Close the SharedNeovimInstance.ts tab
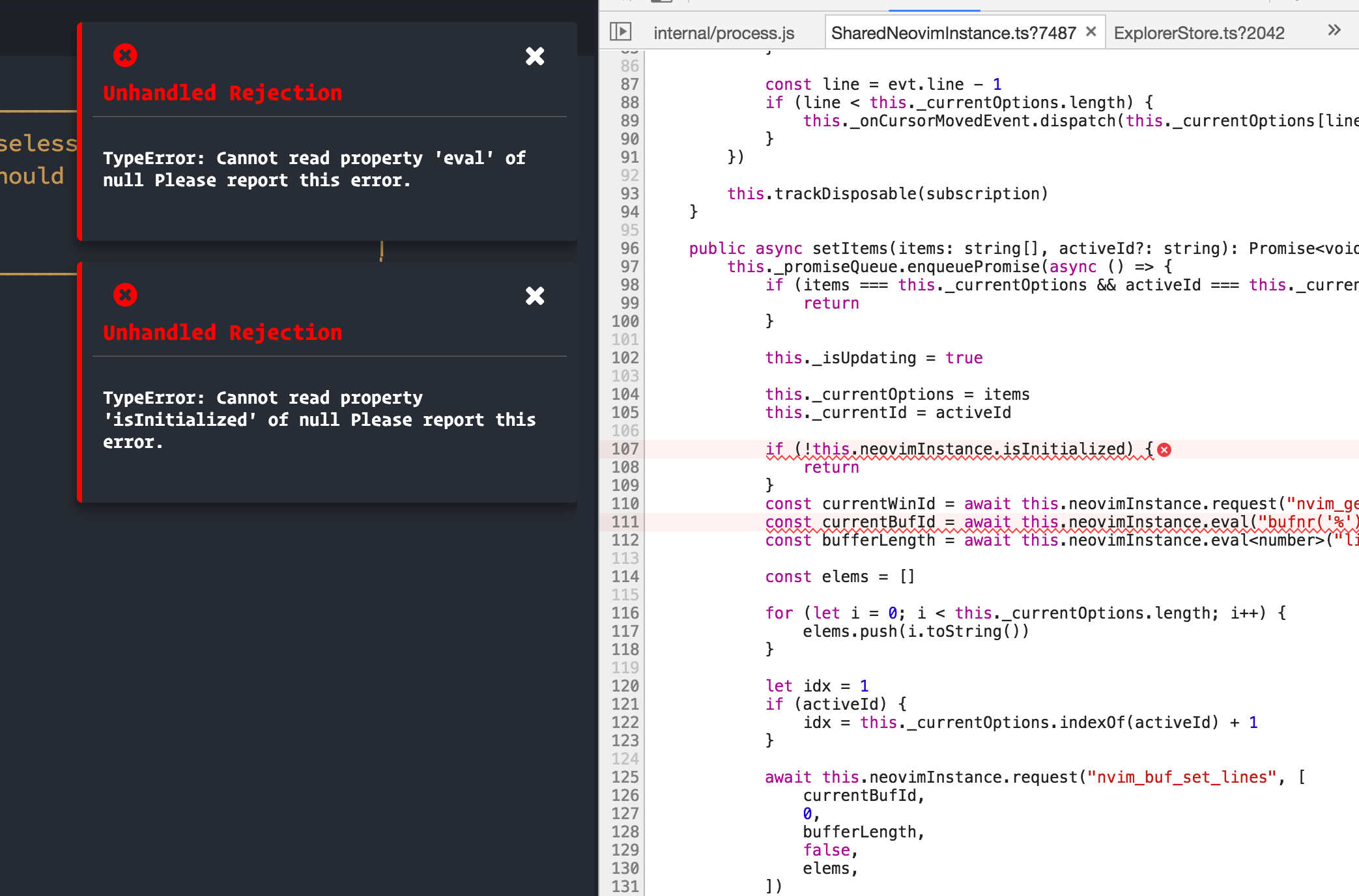The width and height of the screenshot is (1359, 896). point(1091,32)
